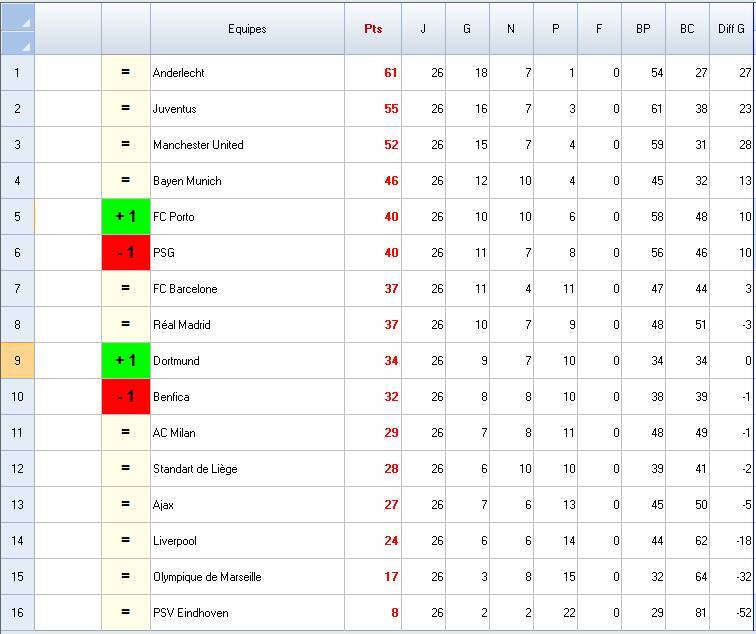Viewport: 756px width, 634px height.
Task: Click the green +1 cell beside FC Porto
Action: (x=126, y=217)
